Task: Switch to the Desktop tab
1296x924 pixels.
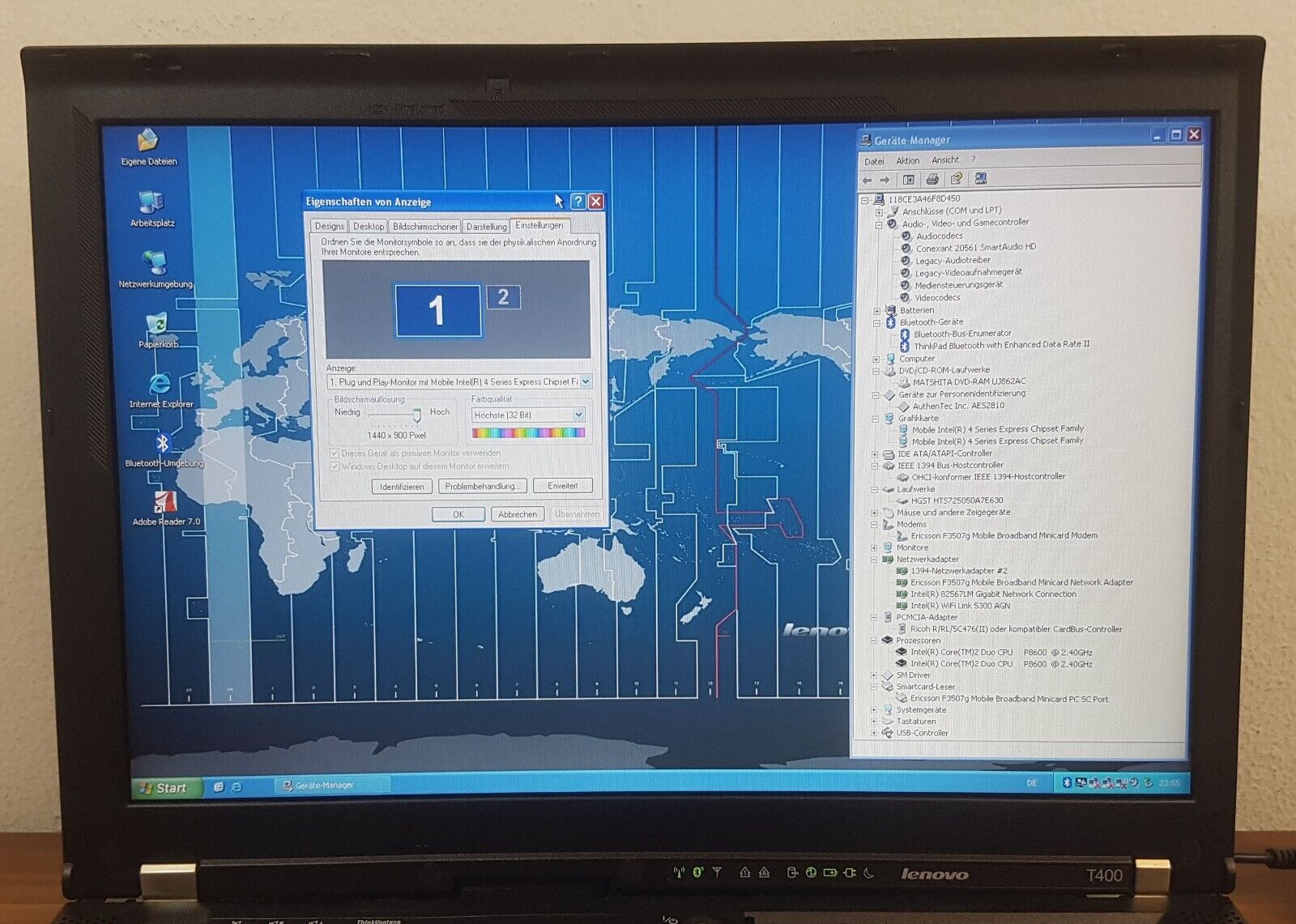Action: point(369,227)
